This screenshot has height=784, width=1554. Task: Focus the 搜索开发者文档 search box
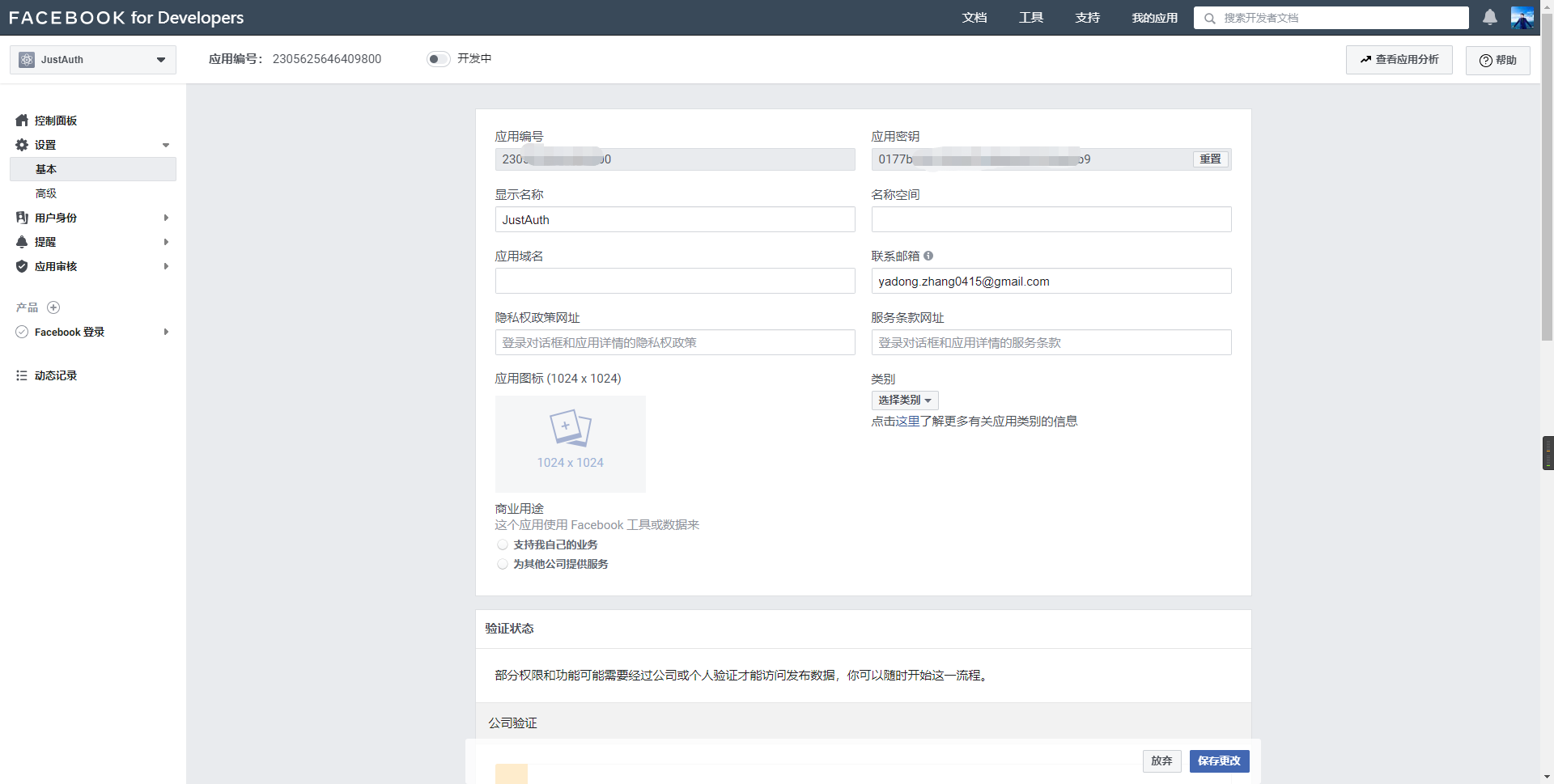[x=1331, y=18]
